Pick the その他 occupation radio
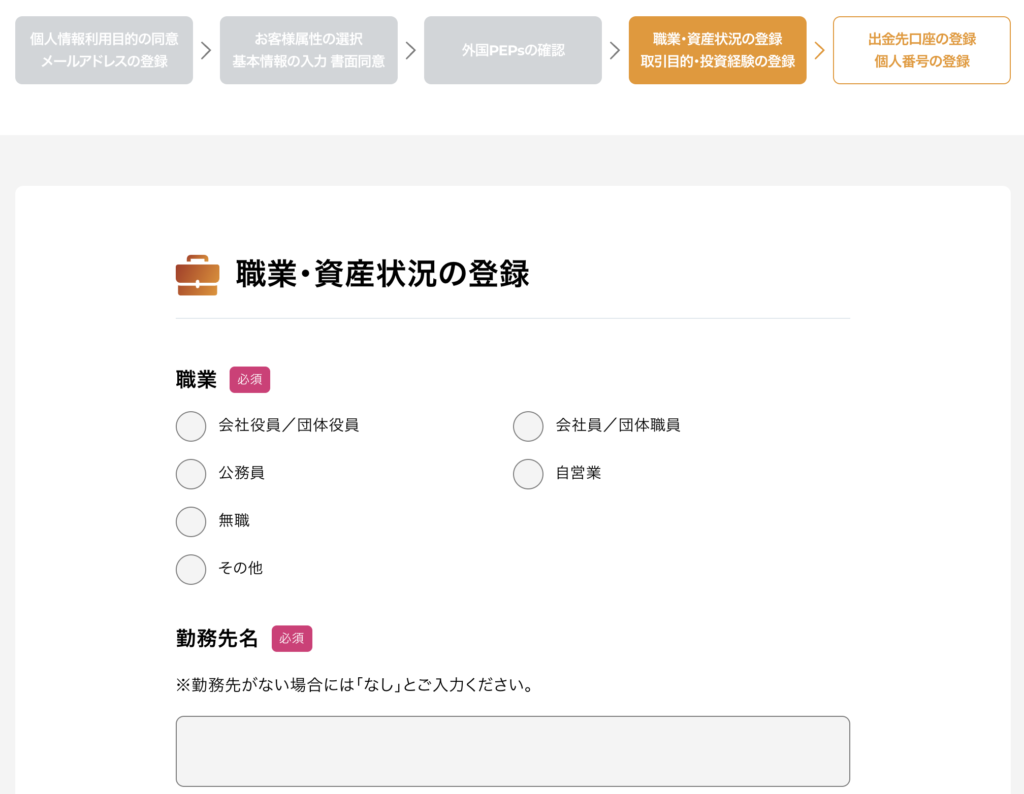1024x794 pixels. (191, 569)
